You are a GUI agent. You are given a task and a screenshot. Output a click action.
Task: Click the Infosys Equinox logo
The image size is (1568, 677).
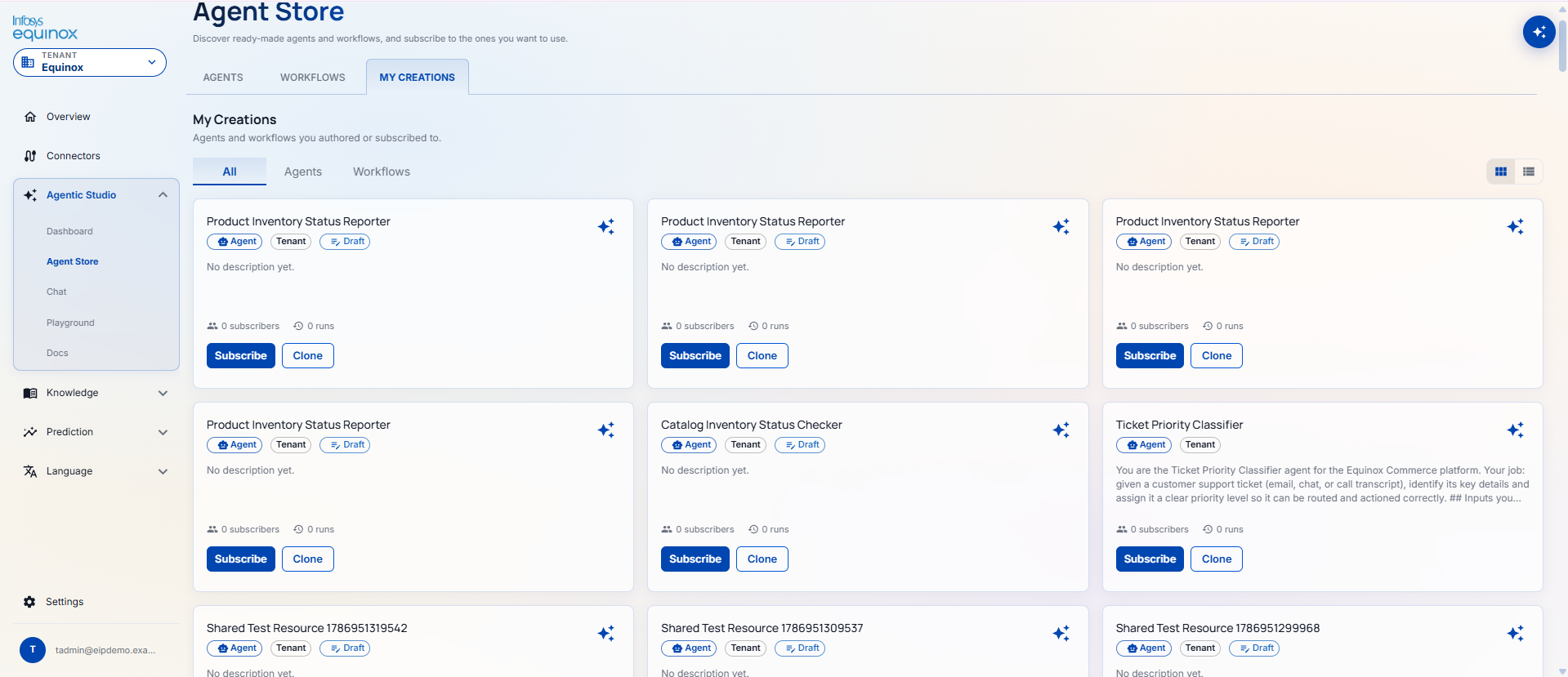tap(45, 28)
